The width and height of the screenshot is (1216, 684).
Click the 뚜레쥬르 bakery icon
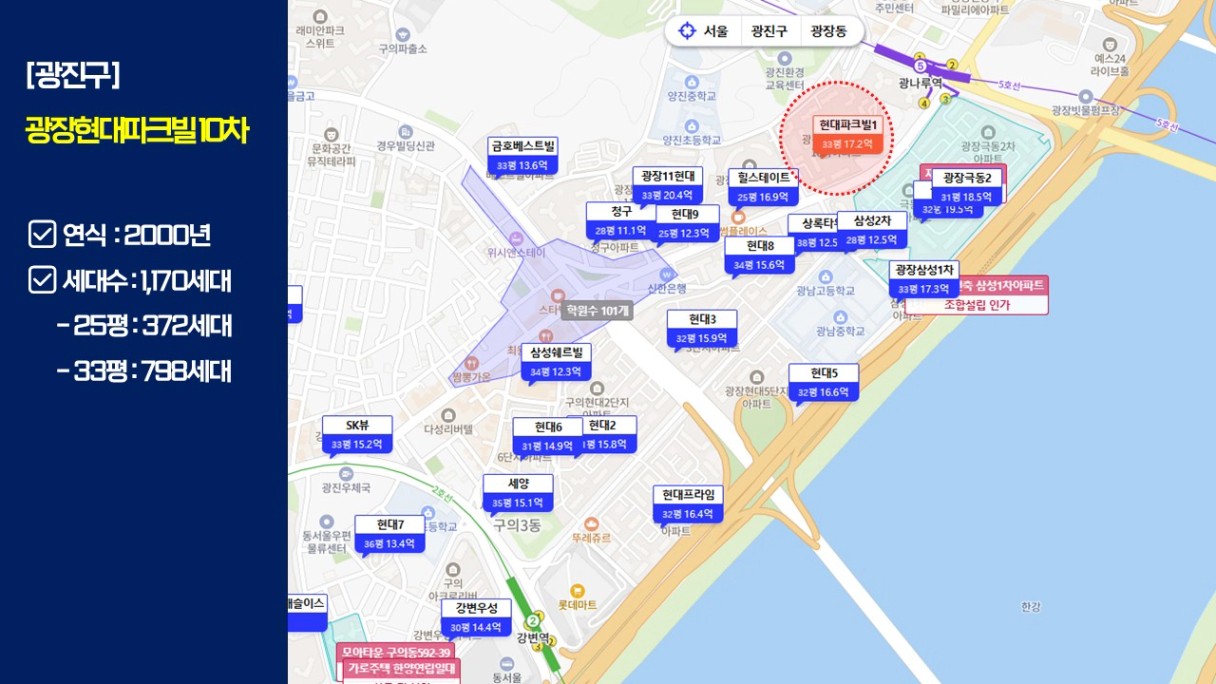coord(591,524)
